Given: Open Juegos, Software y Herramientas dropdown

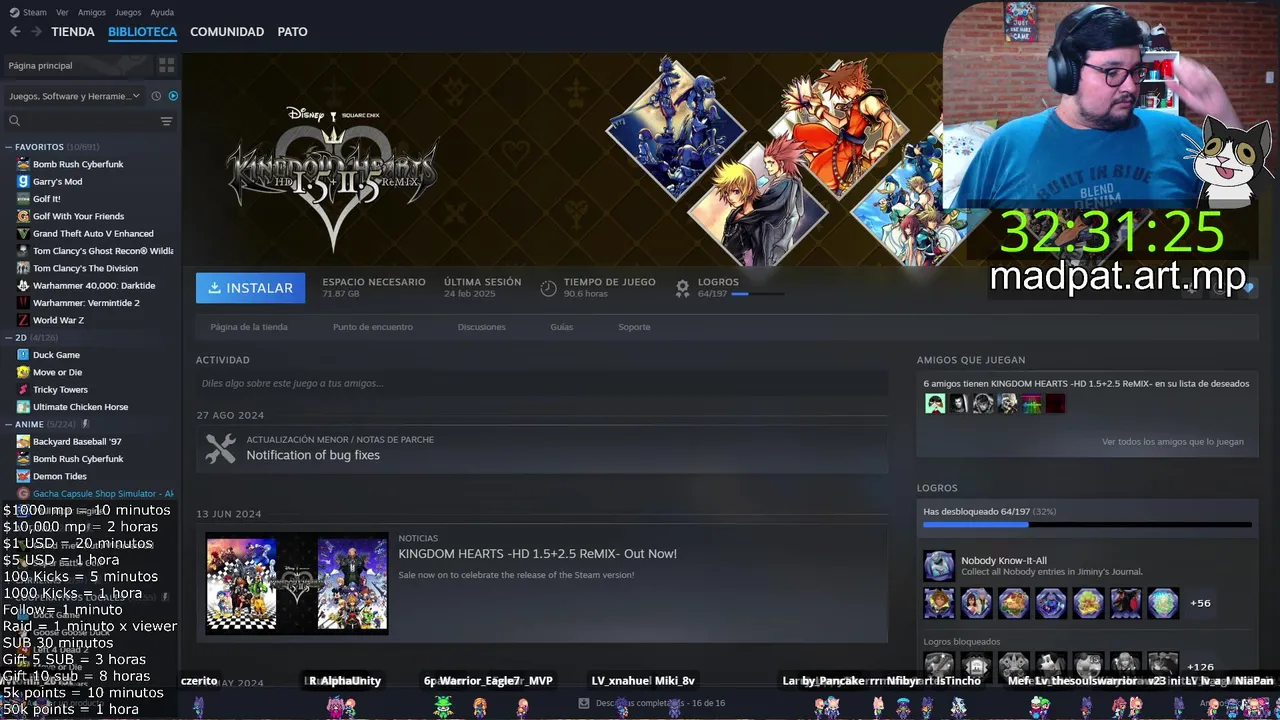Looking at the screenshot, I should click(75, 96).
